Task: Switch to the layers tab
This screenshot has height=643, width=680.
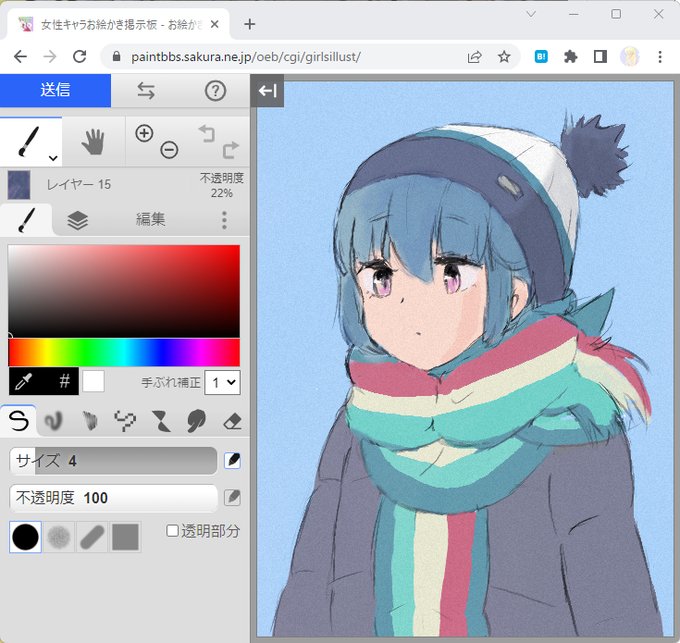Action: click(78, 220)
